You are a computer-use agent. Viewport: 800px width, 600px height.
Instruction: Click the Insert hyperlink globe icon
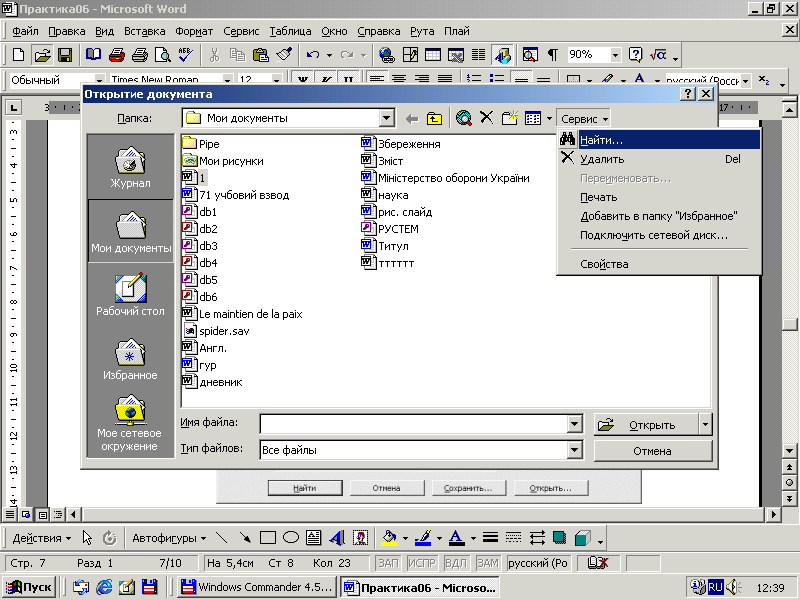coord(387,55)
